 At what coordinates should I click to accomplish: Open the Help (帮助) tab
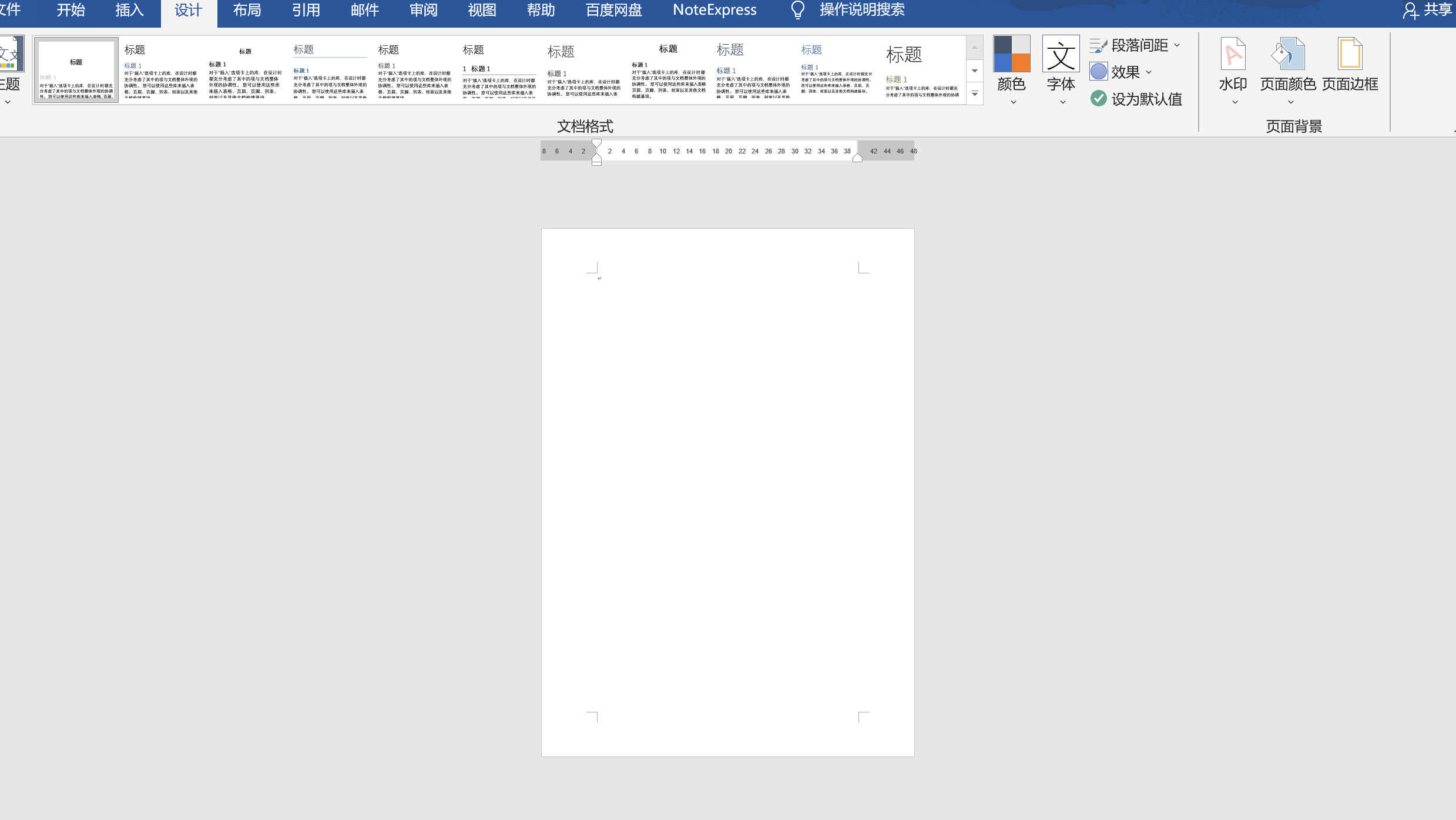click(541, 10)
